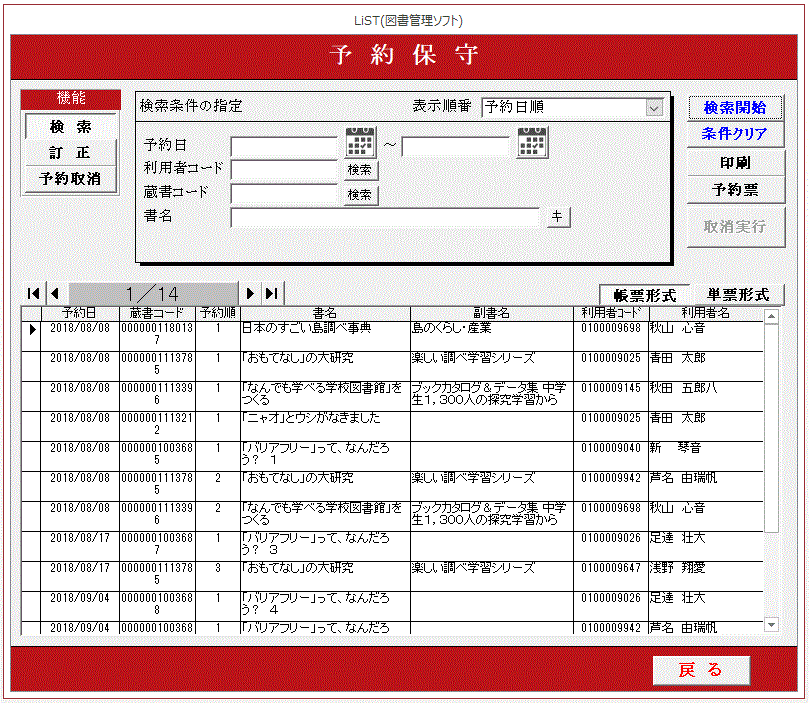Click the 取消実行 button

tap(735, 227)
